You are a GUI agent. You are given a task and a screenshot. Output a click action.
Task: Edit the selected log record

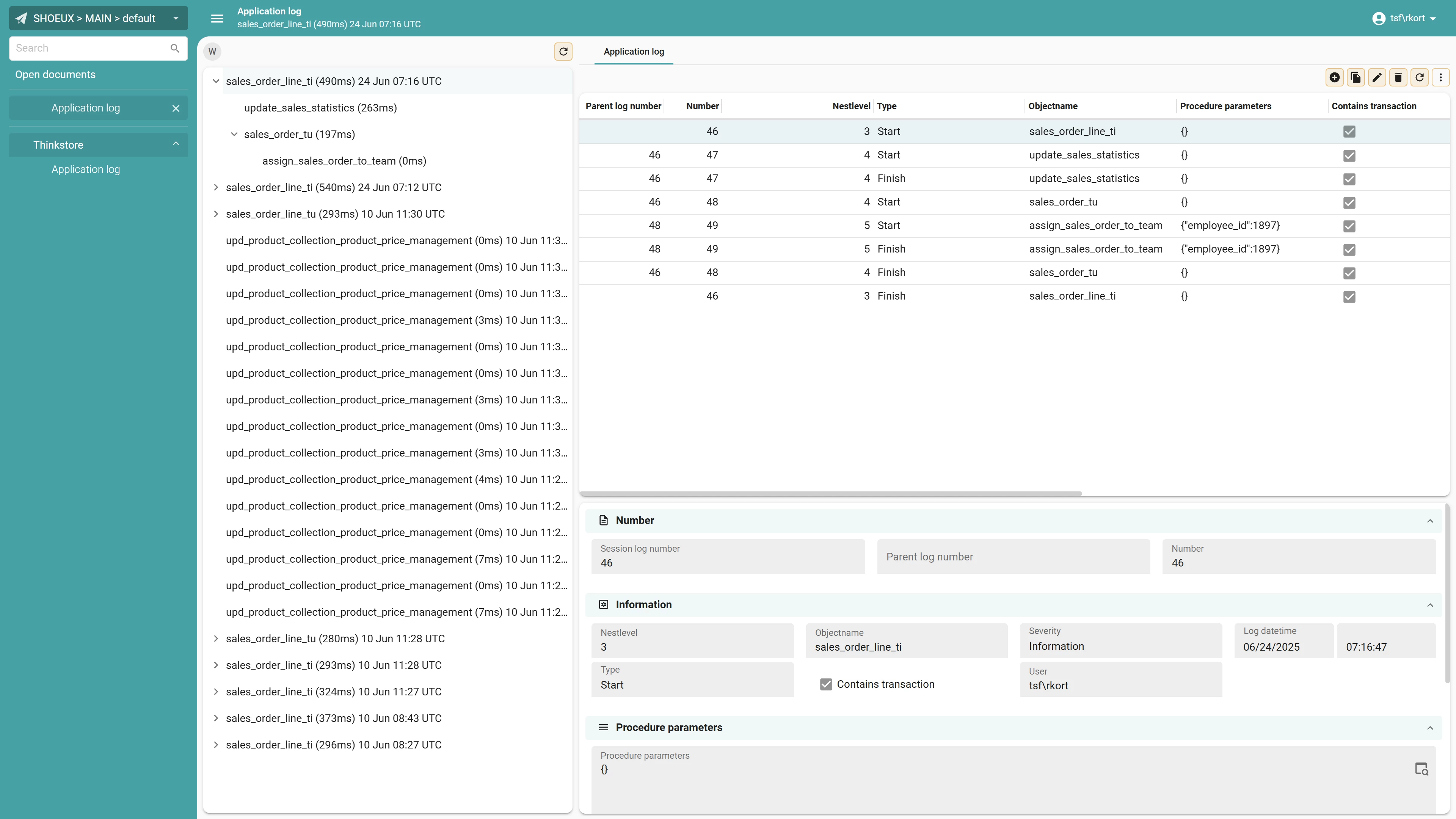1377,77
